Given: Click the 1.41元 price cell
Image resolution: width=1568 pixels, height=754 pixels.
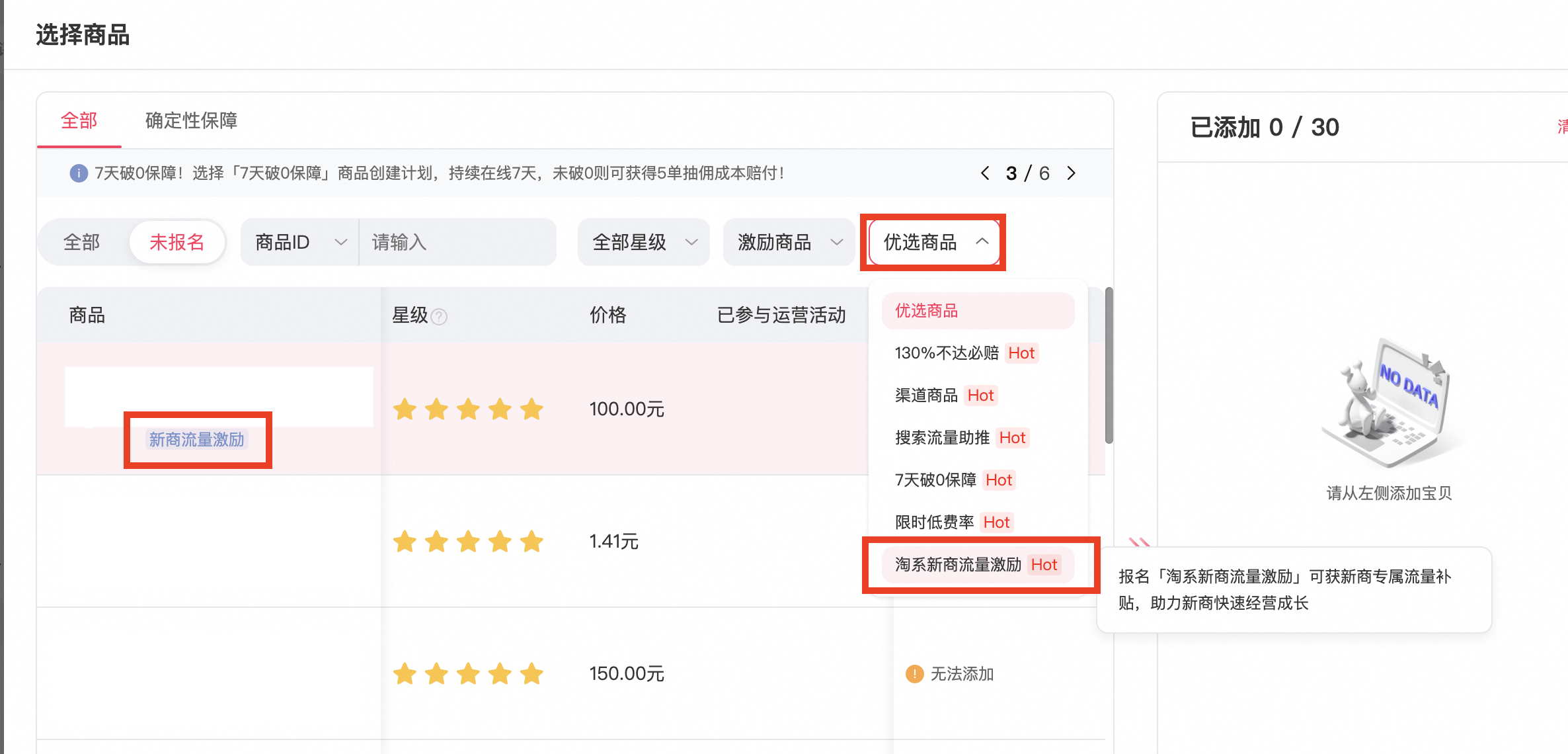Looking at the screenshot, I should tap(613, 542).
